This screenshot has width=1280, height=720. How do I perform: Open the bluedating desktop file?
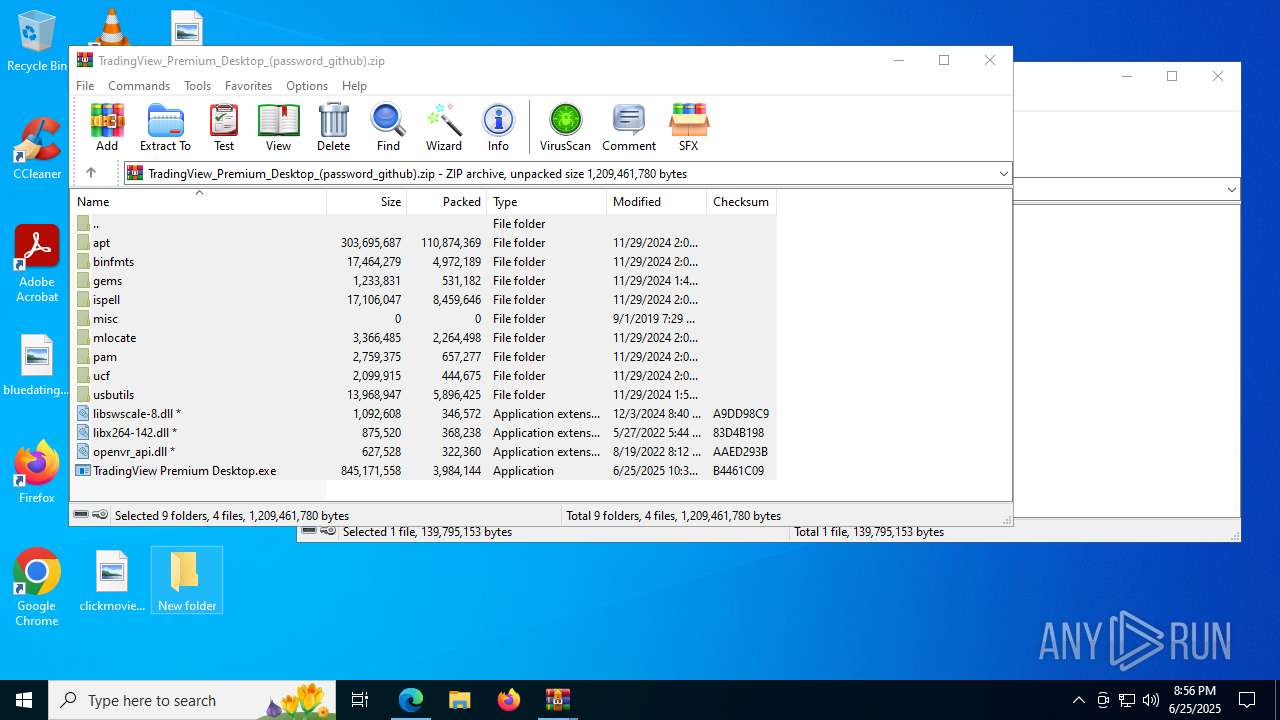click(x=37, y=365)
